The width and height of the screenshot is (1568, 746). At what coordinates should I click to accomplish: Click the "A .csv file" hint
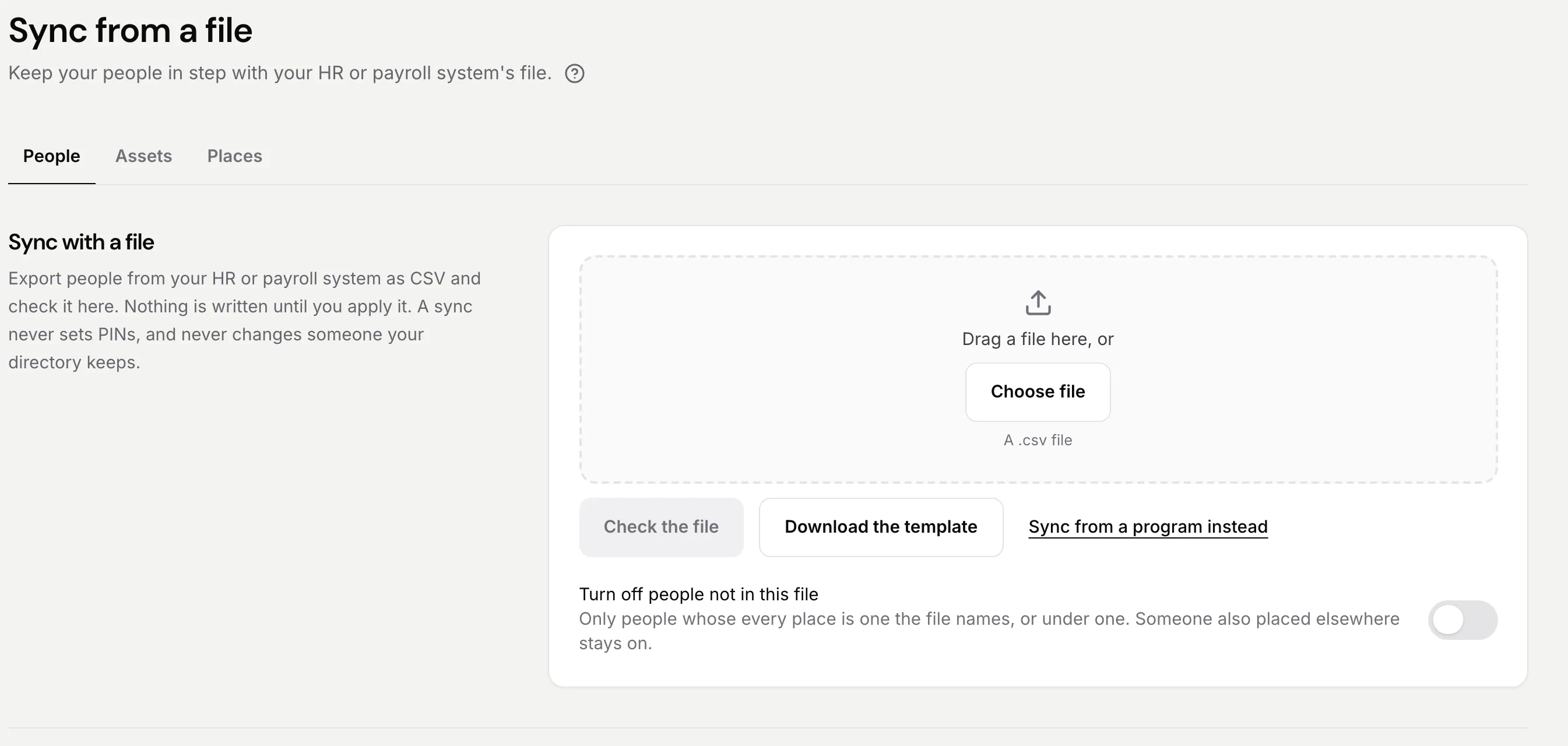1038,440
